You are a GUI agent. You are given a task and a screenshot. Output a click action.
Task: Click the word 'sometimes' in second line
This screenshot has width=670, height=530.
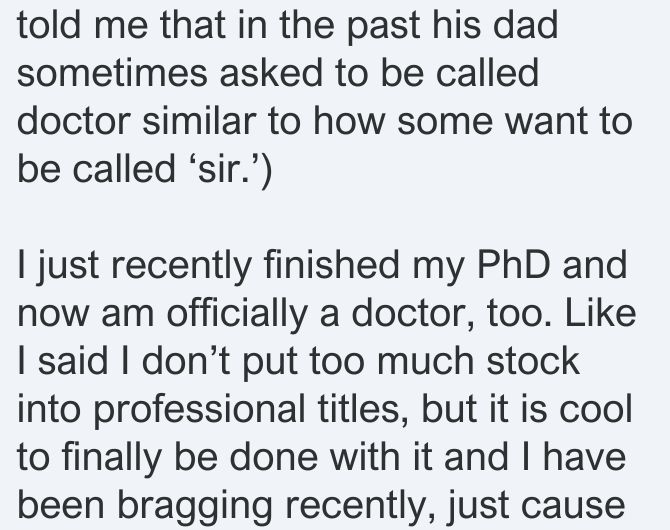(x=112, y=73)
